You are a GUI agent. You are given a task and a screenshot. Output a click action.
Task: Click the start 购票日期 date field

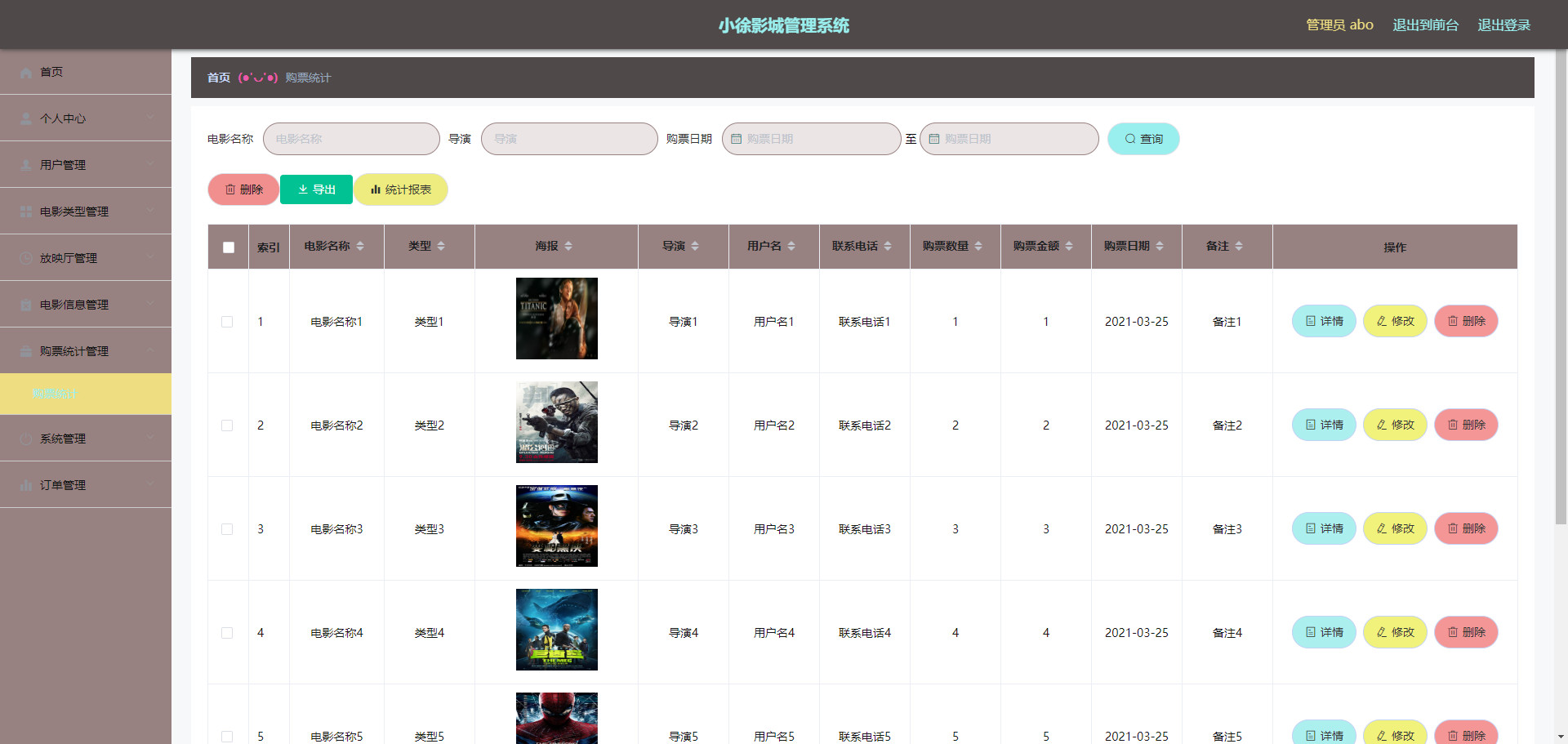pos(812,139)
